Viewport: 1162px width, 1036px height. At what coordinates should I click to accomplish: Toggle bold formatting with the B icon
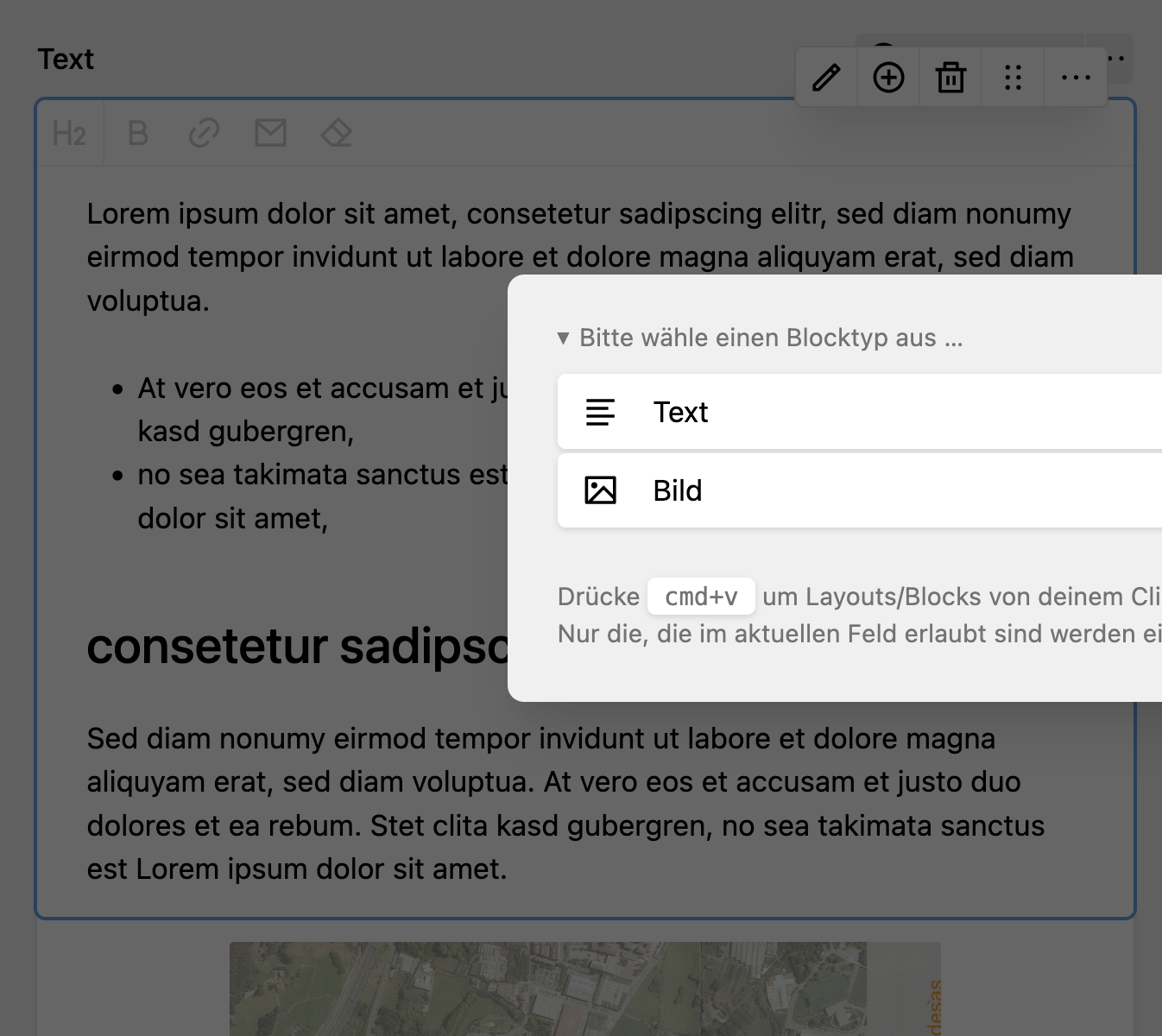(x=136, y=133)
